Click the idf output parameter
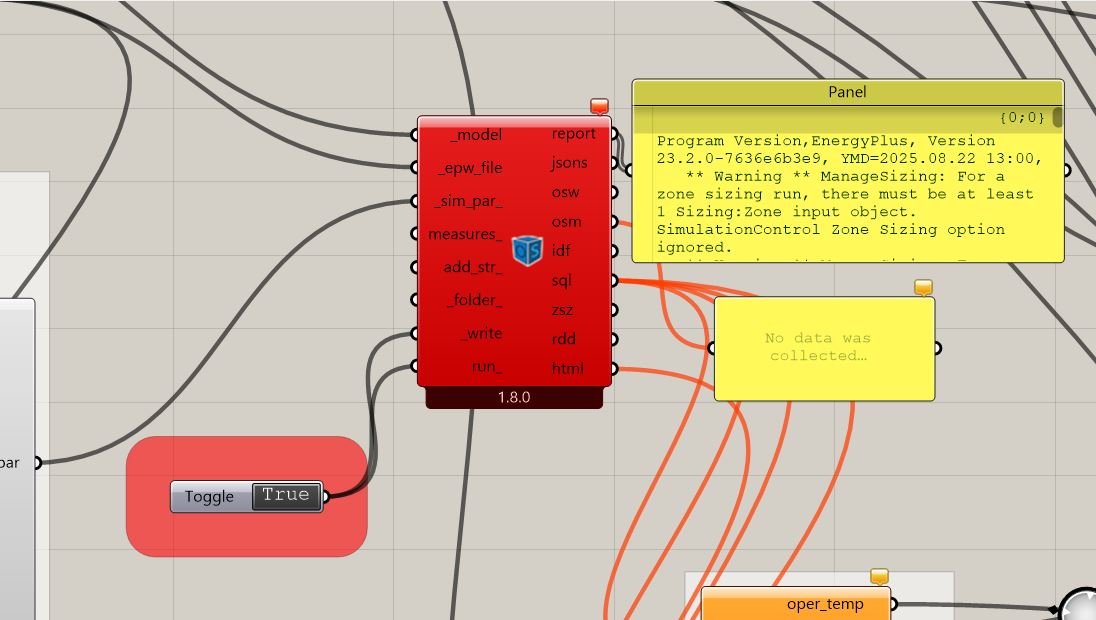This screenshot has width=1096, height=620. click(561, 251)
